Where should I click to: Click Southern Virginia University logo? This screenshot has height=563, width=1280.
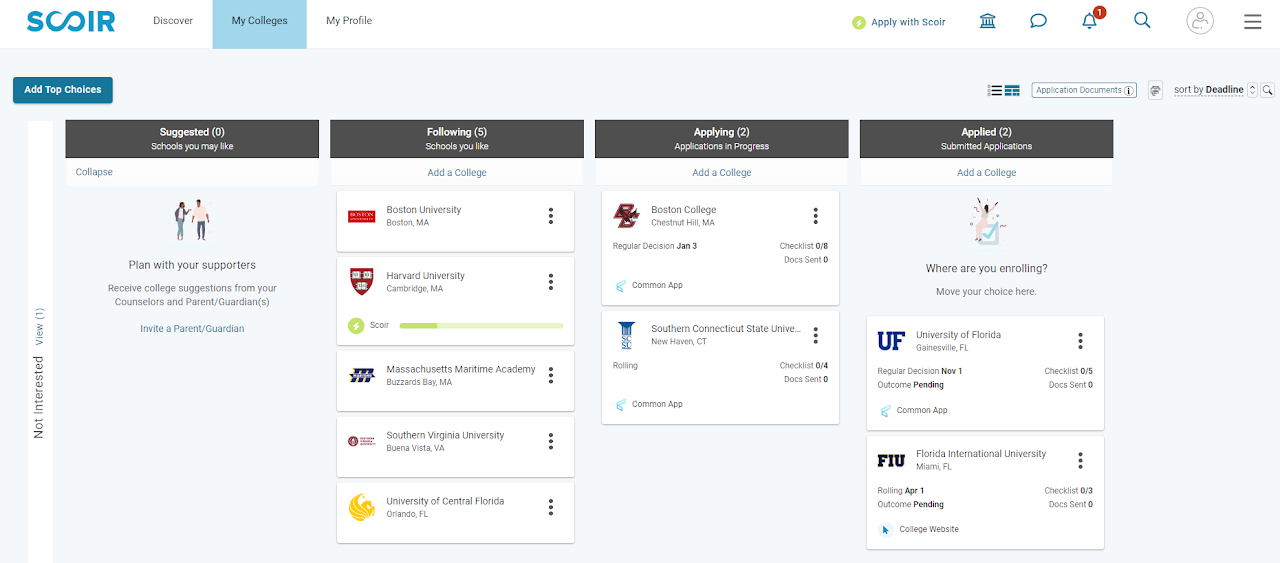point(361,441)
